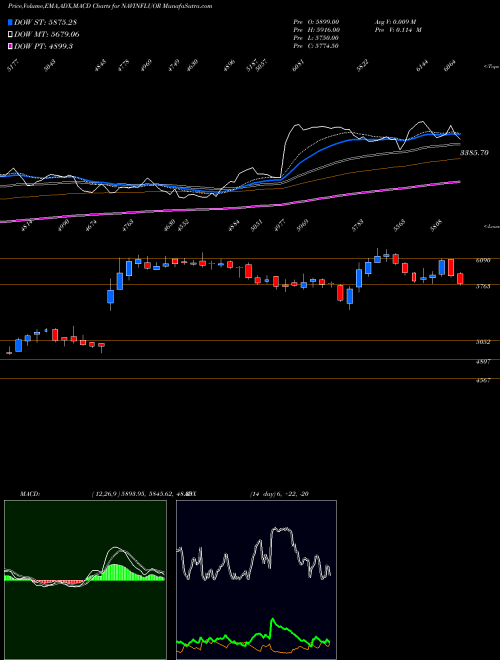Open the green MACD histogram panel
The image size is (500, 660).
pos(85,580)
